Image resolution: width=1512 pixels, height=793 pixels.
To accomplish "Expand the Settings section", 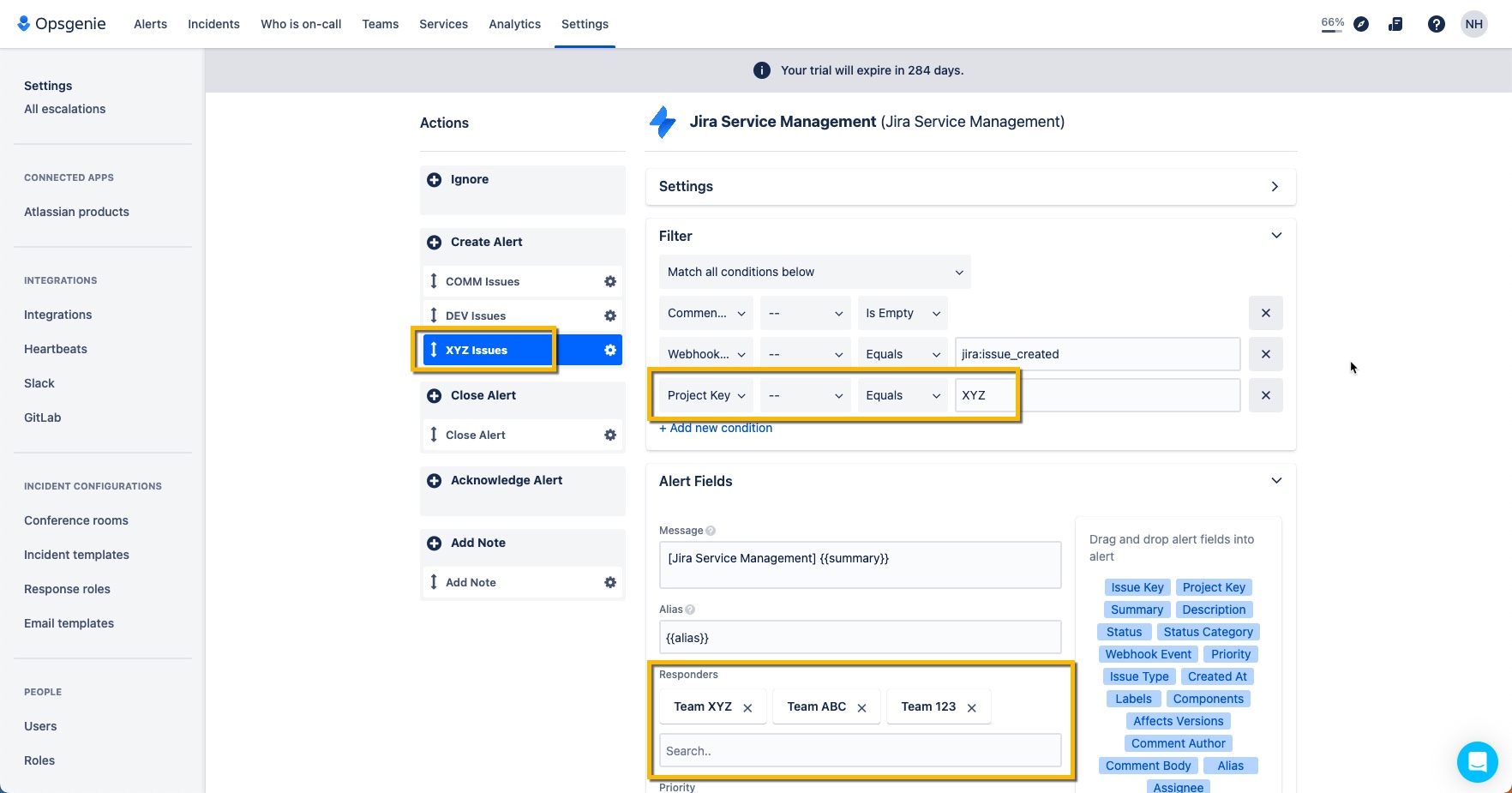I will tap(1275, 187).
